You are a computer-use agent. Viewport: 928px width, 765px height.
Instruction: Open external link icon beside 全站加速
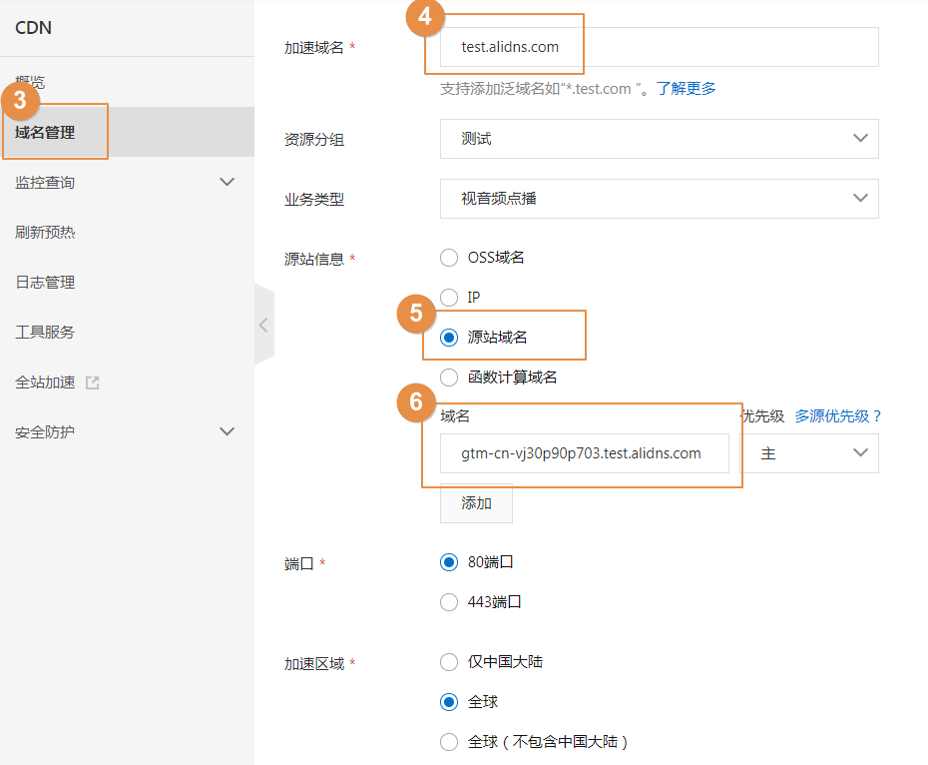(92, 383)
